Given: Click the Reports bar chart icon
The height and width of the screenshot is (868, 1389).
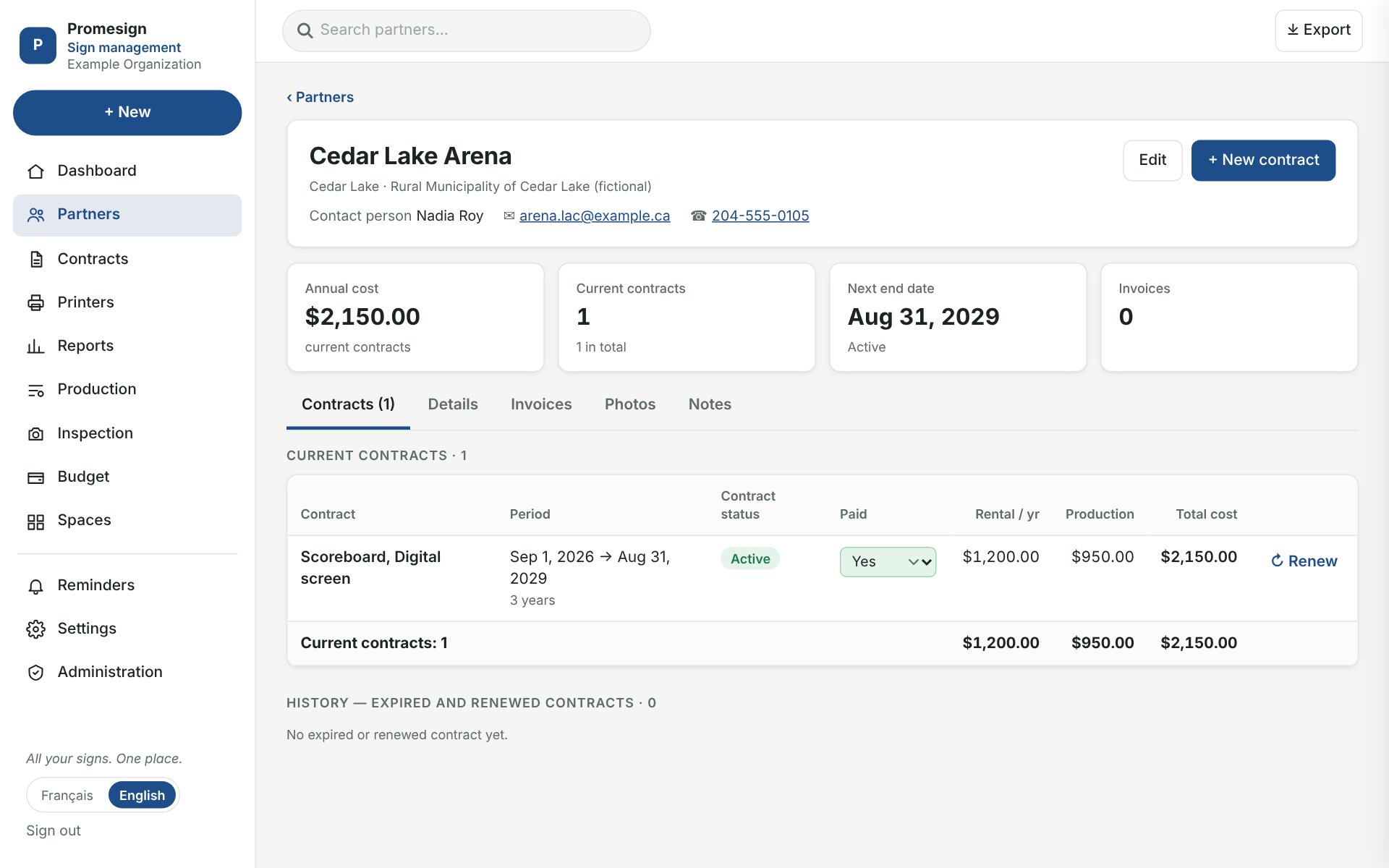Looking at the screenshot, I should point(35,346).
